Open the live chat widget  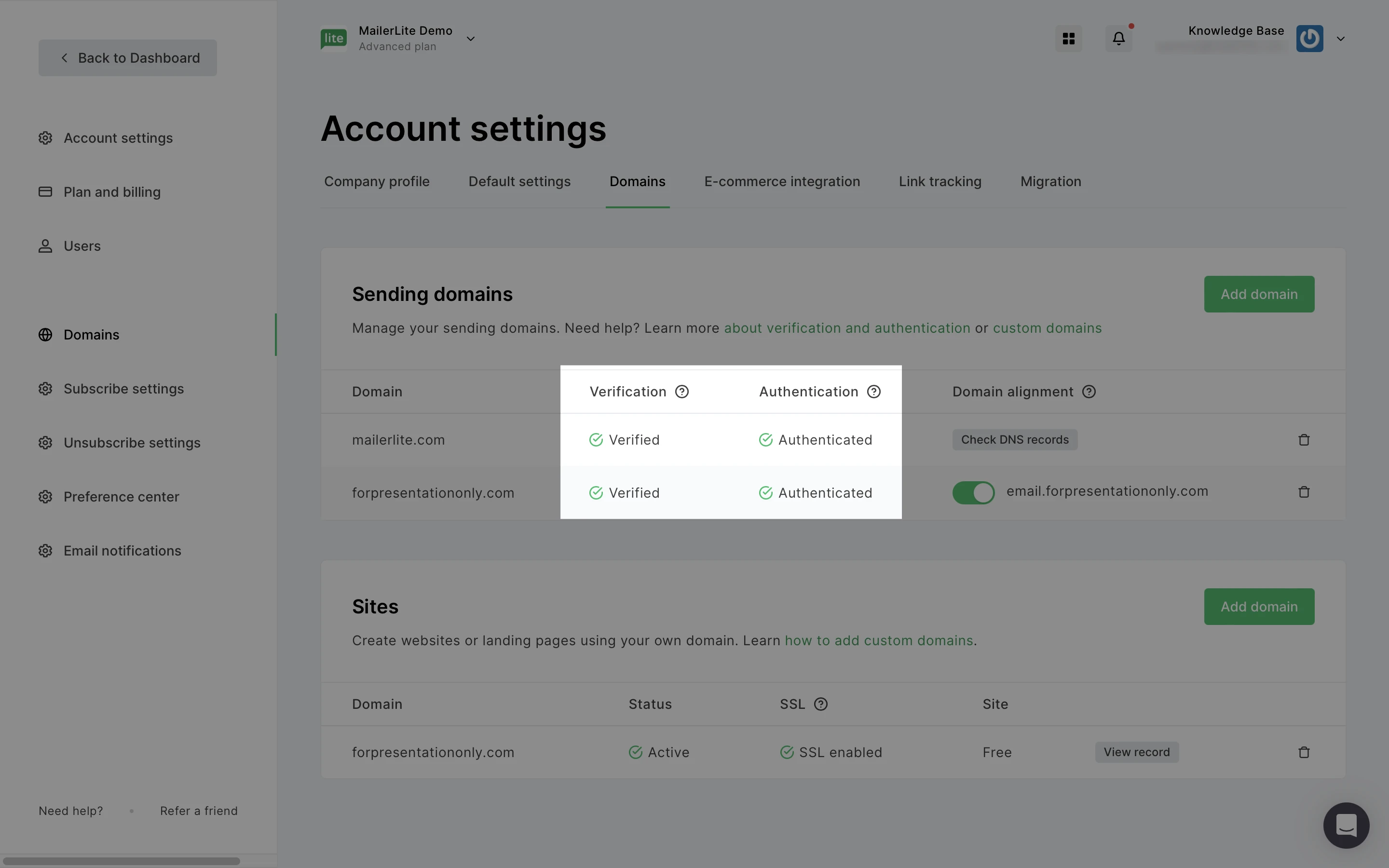[x=1346, y=825]
